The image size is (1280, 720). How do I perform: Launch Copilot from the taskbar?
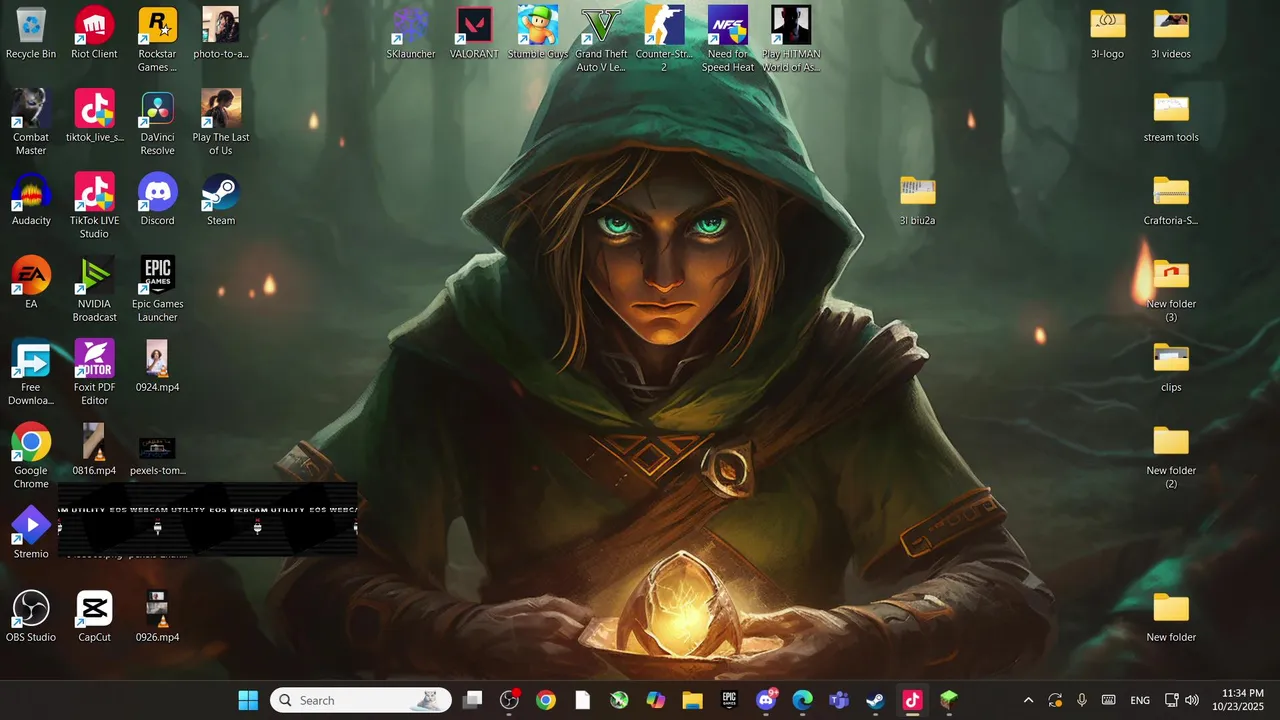pos(656,700)
